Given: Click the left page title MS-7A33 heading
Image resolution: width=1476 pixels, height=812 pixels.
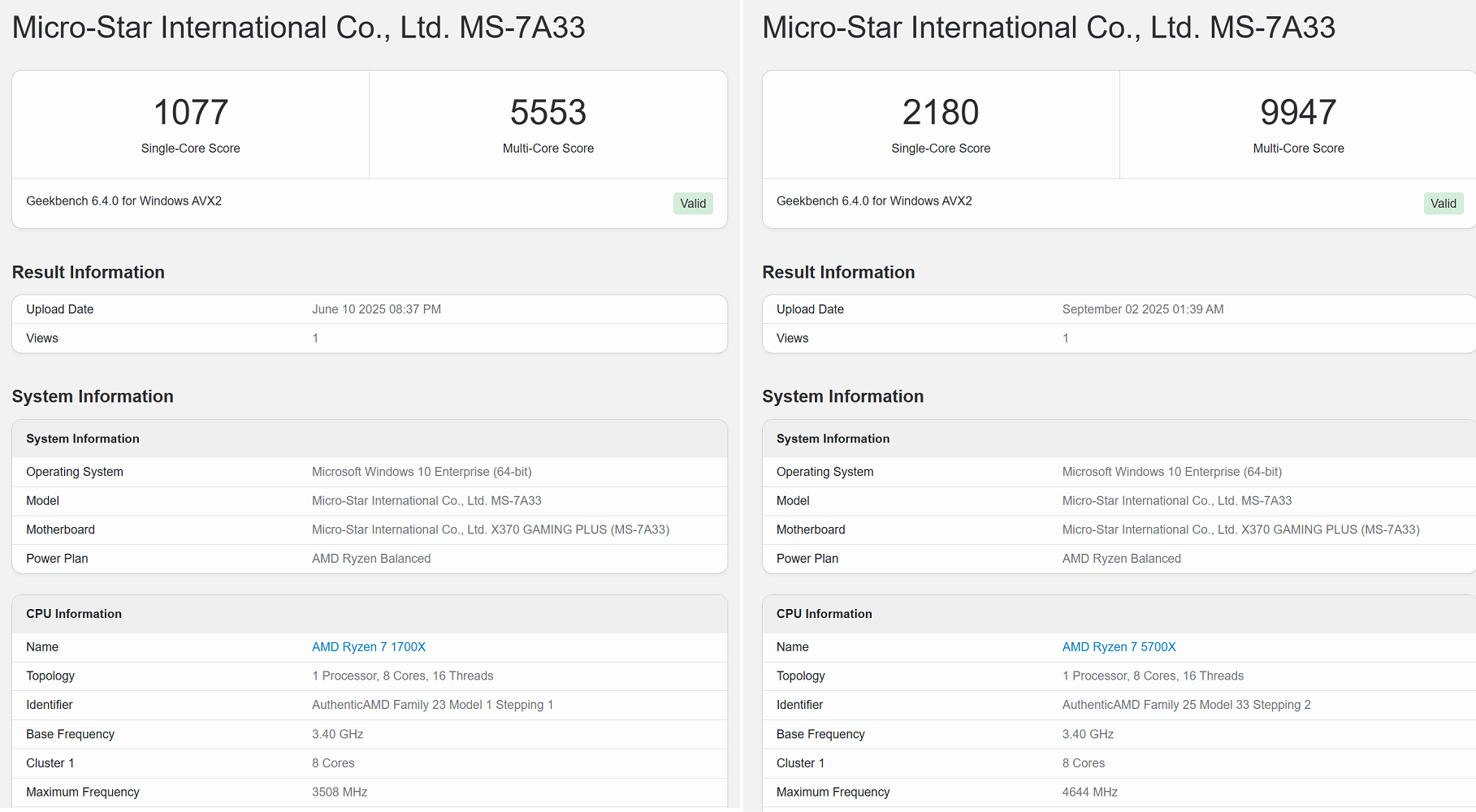Looking at the screenshot, I should tap(298, 28).
